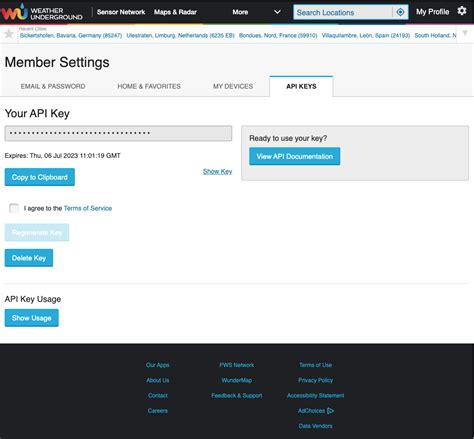Viewport: 474px width, 439px height.
Task: Open Maps & Radar menu
Action: pyautogui.click(x=175, y=12)
